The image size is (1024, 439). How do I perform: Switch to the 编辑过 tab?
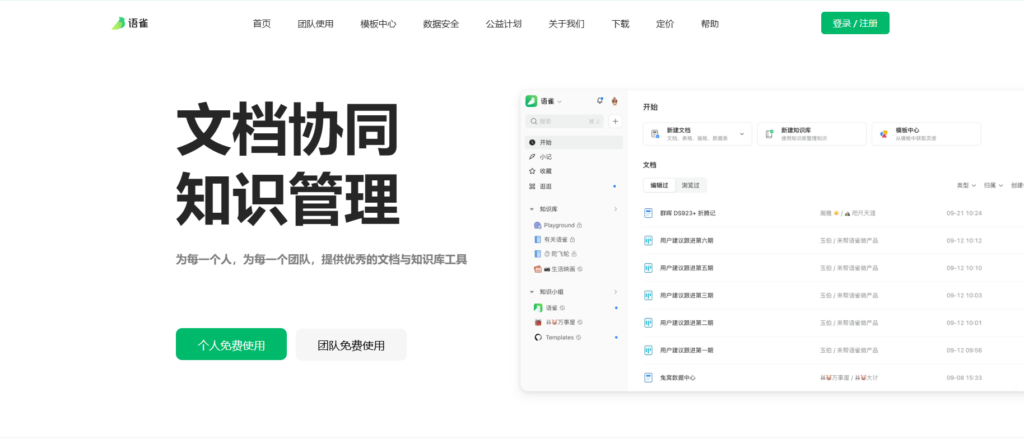tap(658, 186)
